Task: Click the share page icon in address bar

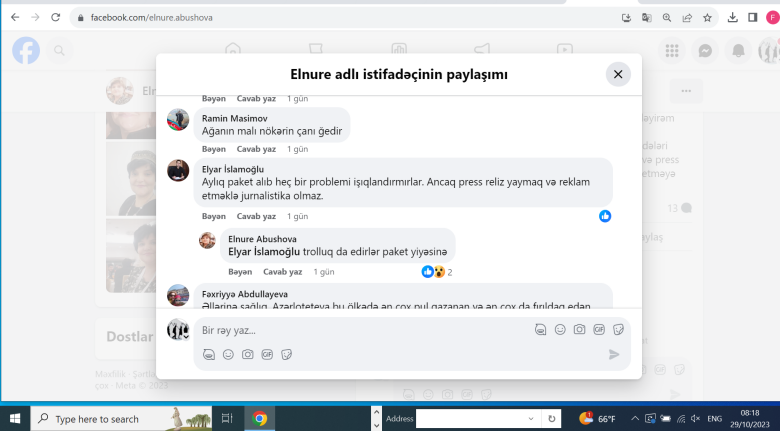Action: click(687, 18)
